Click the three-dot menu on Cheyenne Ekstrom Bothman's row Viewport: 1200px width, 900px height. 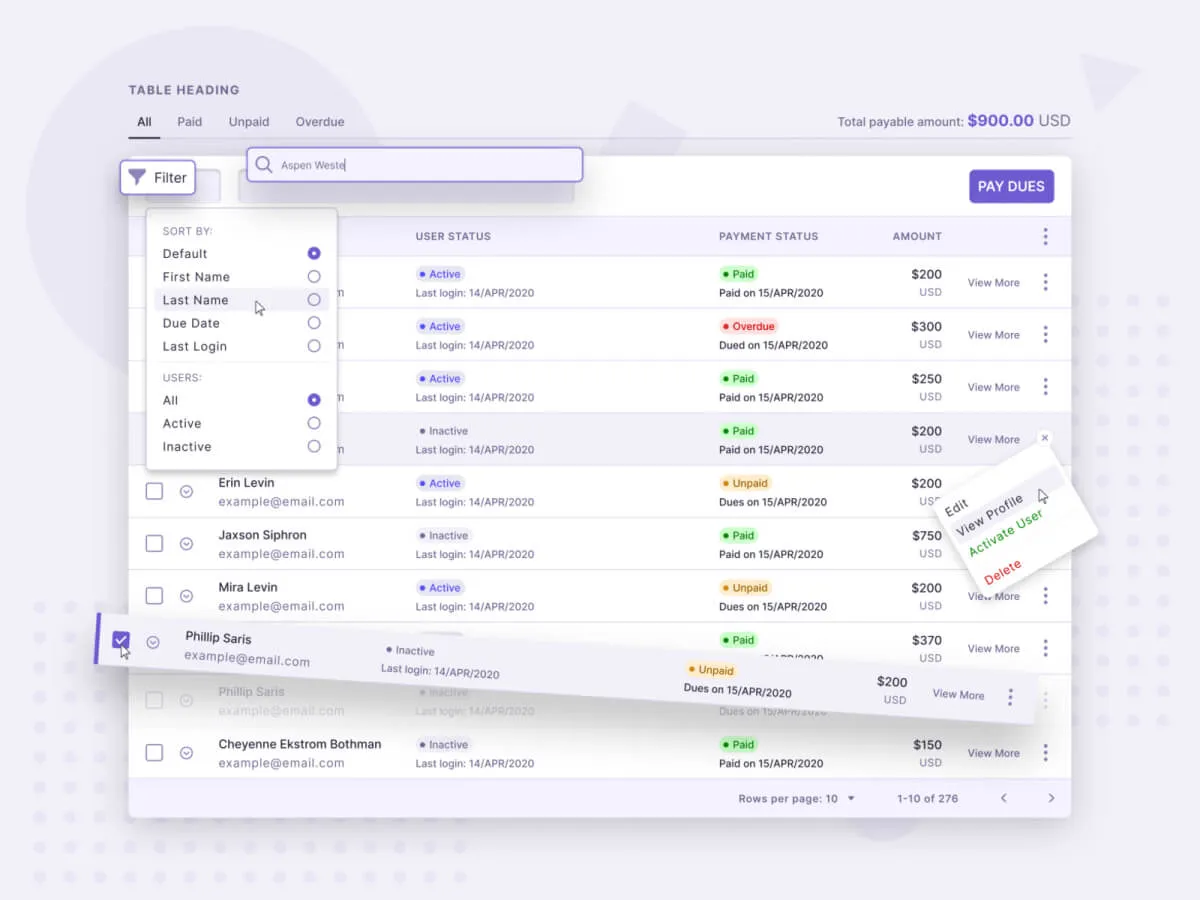pyautogui.click(x=1045, y=752)
